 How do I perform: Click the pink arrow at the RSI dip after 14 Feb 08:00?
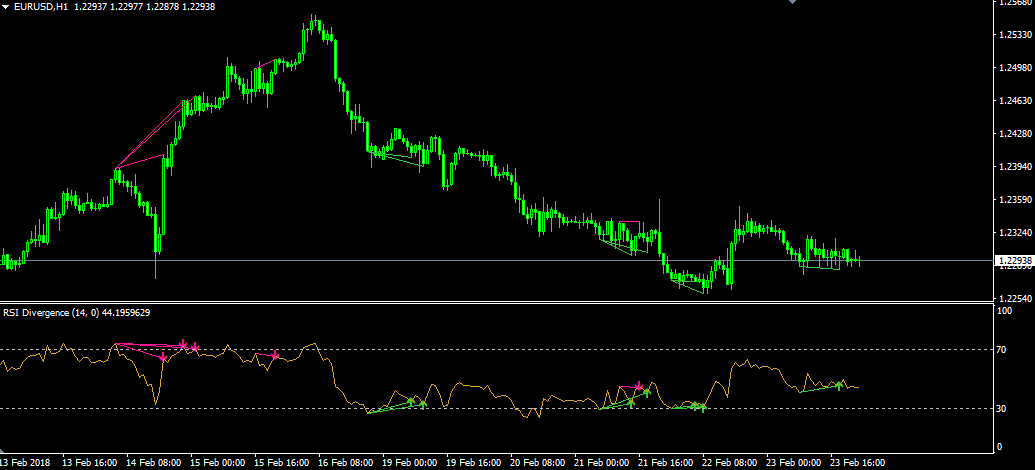(163, 356)
